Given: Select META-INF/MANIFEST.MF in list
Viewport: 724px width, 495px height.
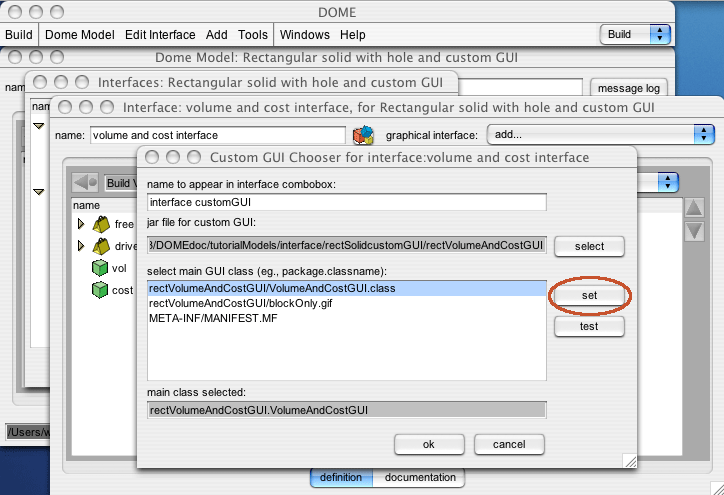Looking at the screenshot, I should (x=347, y=318).
